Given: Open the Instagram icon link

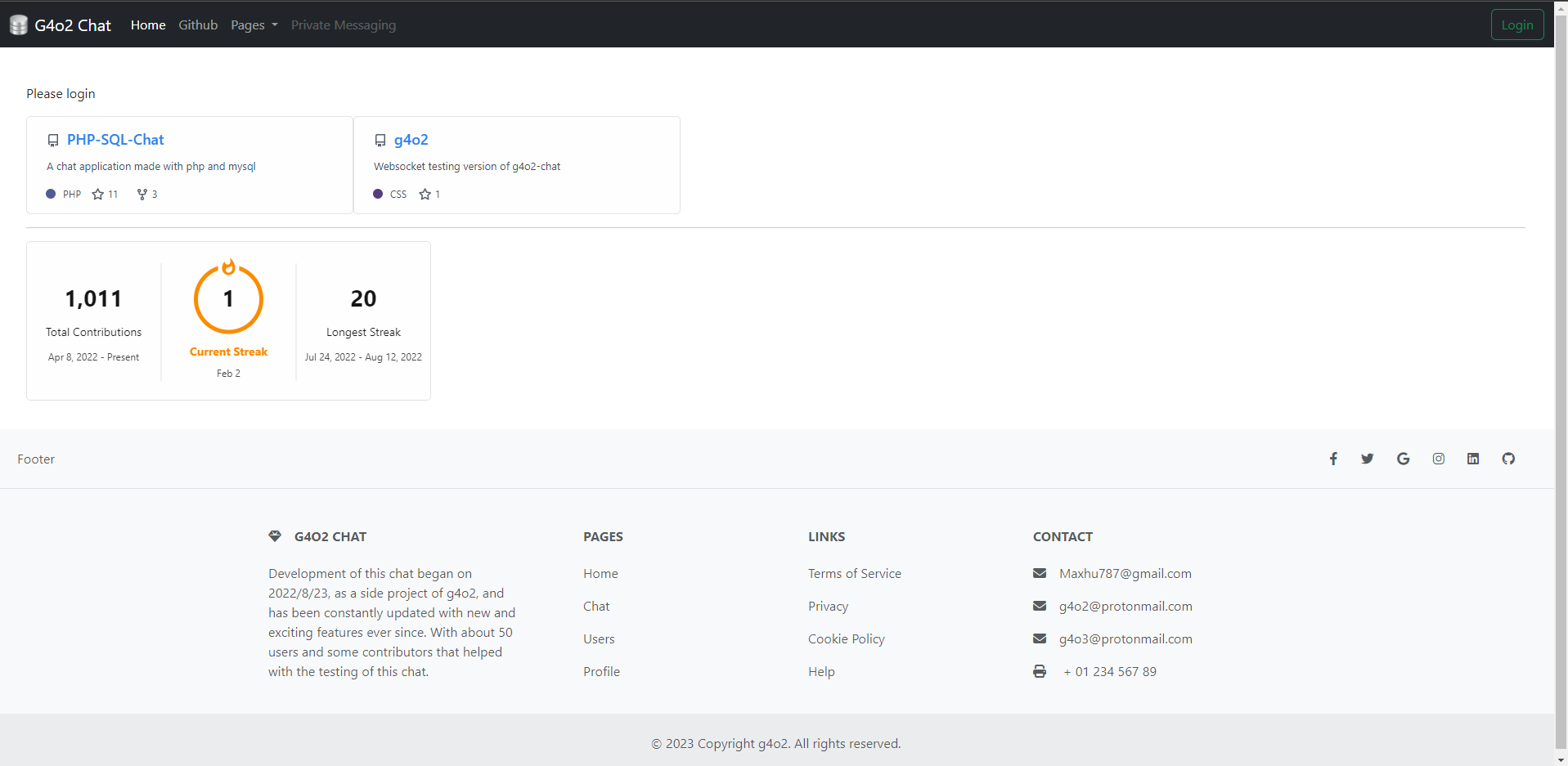Looking at the screenshot, I should tap(1438, 459).
